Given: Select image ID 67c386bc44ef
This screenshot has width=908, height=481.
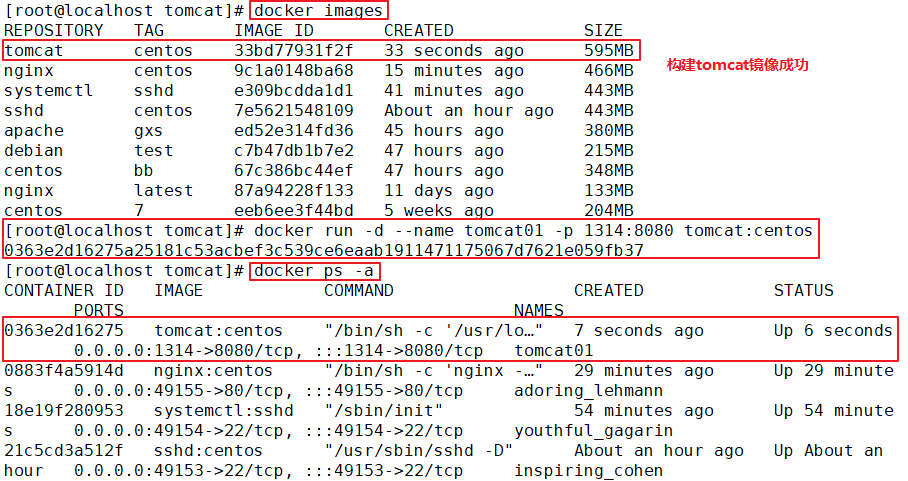Looking at the screenshot, I should tap(294, 171).
